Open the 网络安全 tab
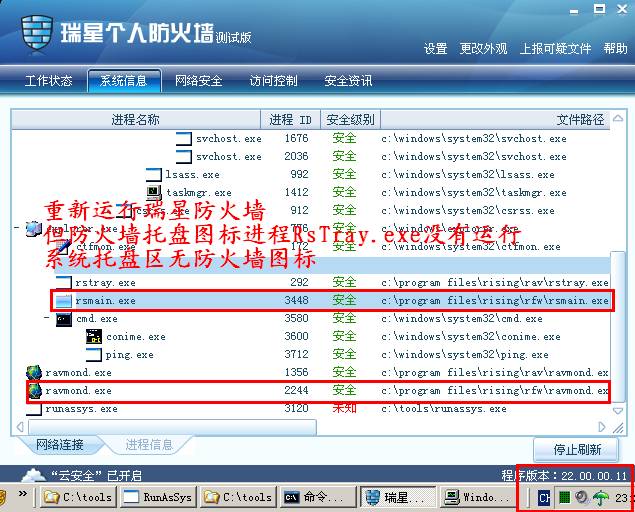The image size is (635, 512). pyautogui.click(x=198, y=81)
